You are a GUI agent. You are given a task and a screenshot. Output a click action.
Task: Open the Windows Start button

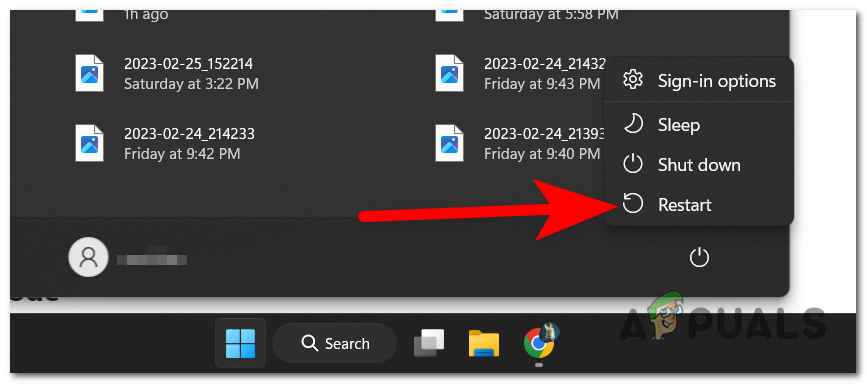point(241,343)
